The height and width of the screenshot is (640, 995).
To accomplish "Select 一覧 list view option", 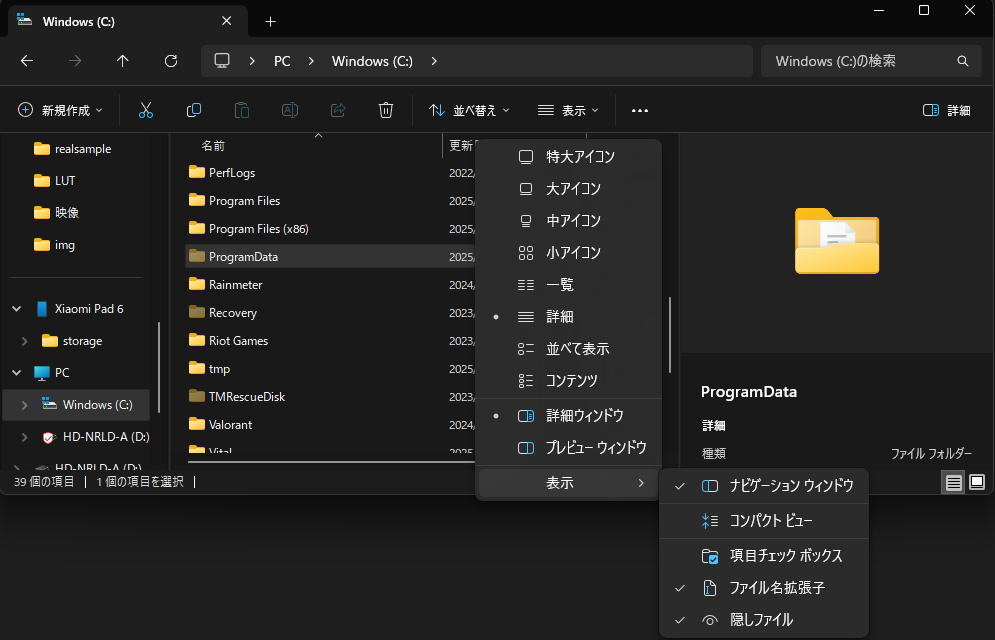I will pos(569,285).
